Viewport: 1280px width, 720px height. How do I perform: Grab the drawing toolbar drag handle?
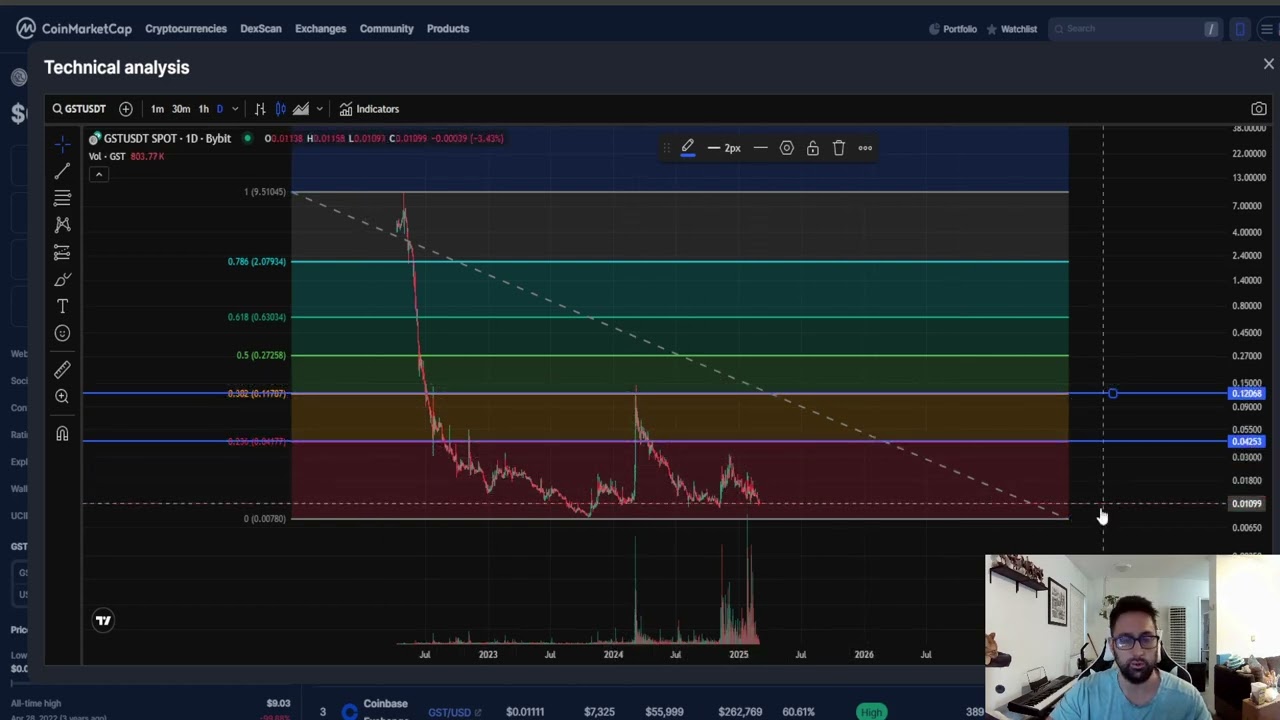tap(667, 148)
